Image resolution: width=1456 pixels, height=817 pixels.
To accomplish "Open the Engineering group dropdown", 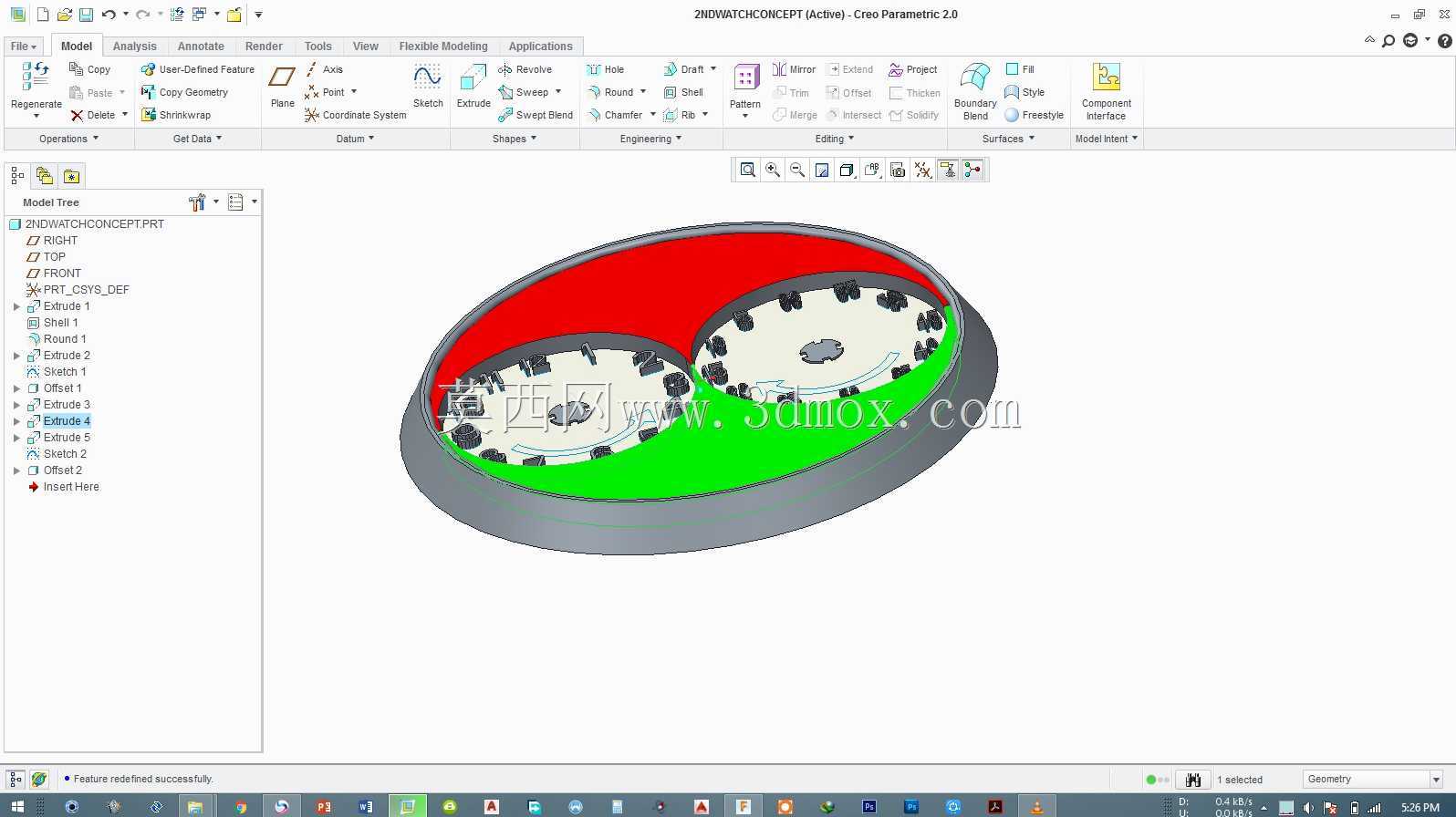I will (650, 139).
